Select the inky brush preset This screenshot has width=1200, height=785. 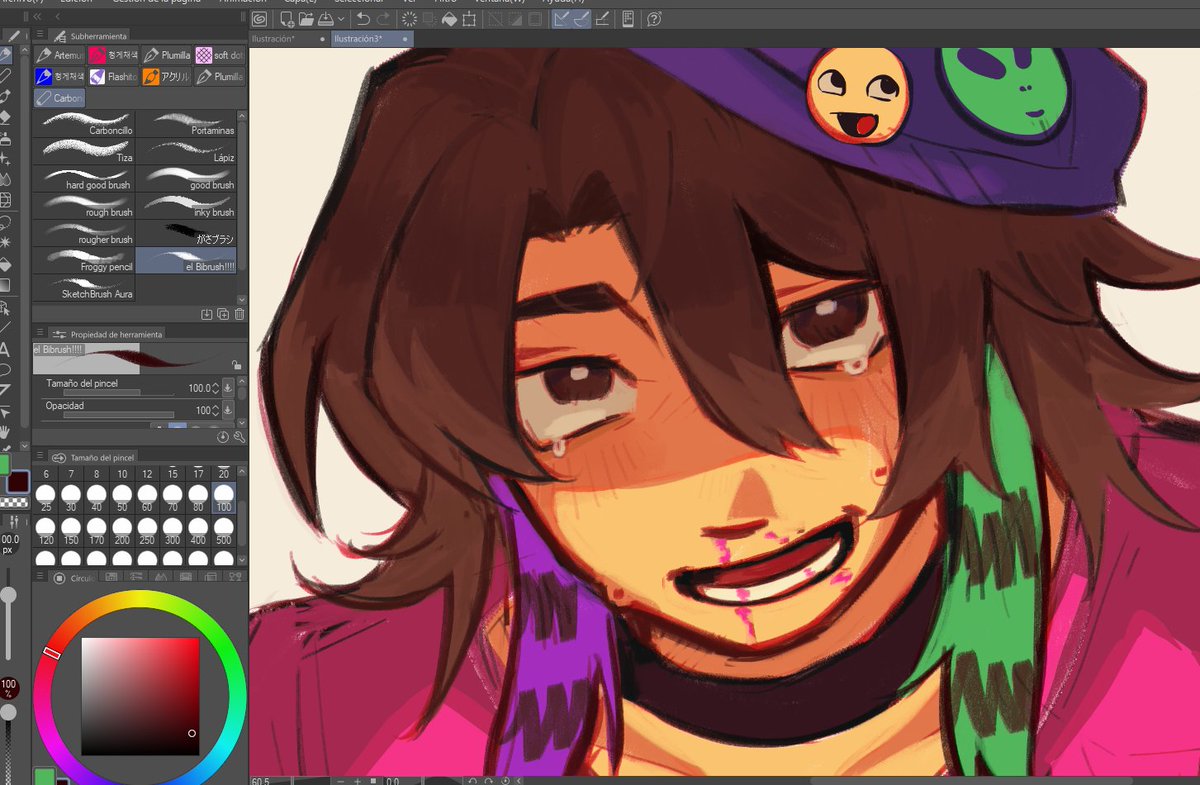187,206
